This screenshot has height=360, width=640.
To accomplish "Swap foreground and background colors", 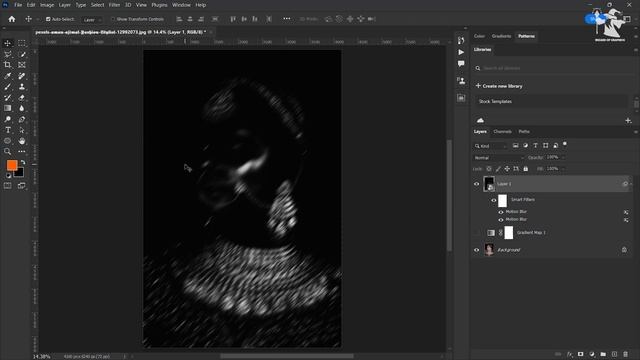I will pyautogui.click(x=23, y=162).
